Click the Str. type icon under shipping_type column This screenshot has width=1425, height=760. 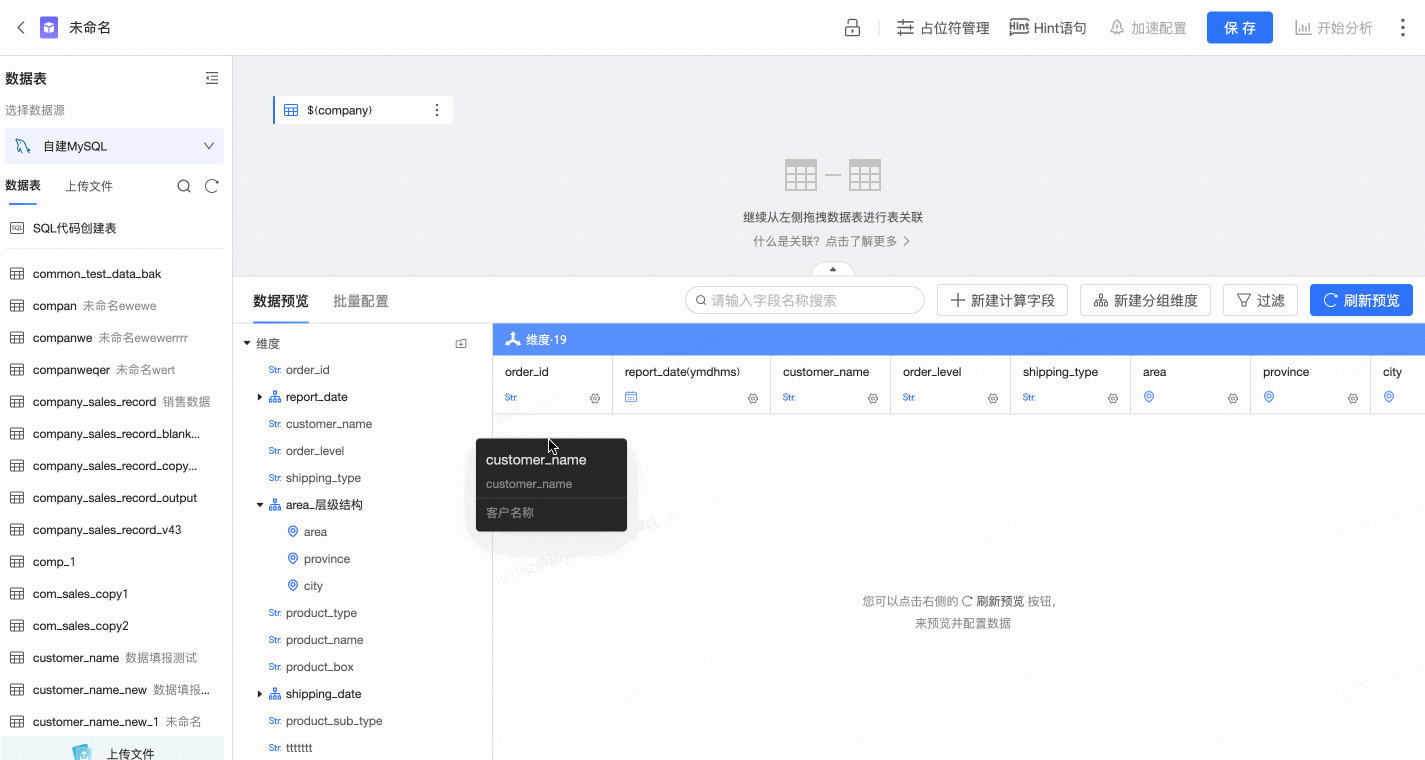click(x=1029, y=397)
